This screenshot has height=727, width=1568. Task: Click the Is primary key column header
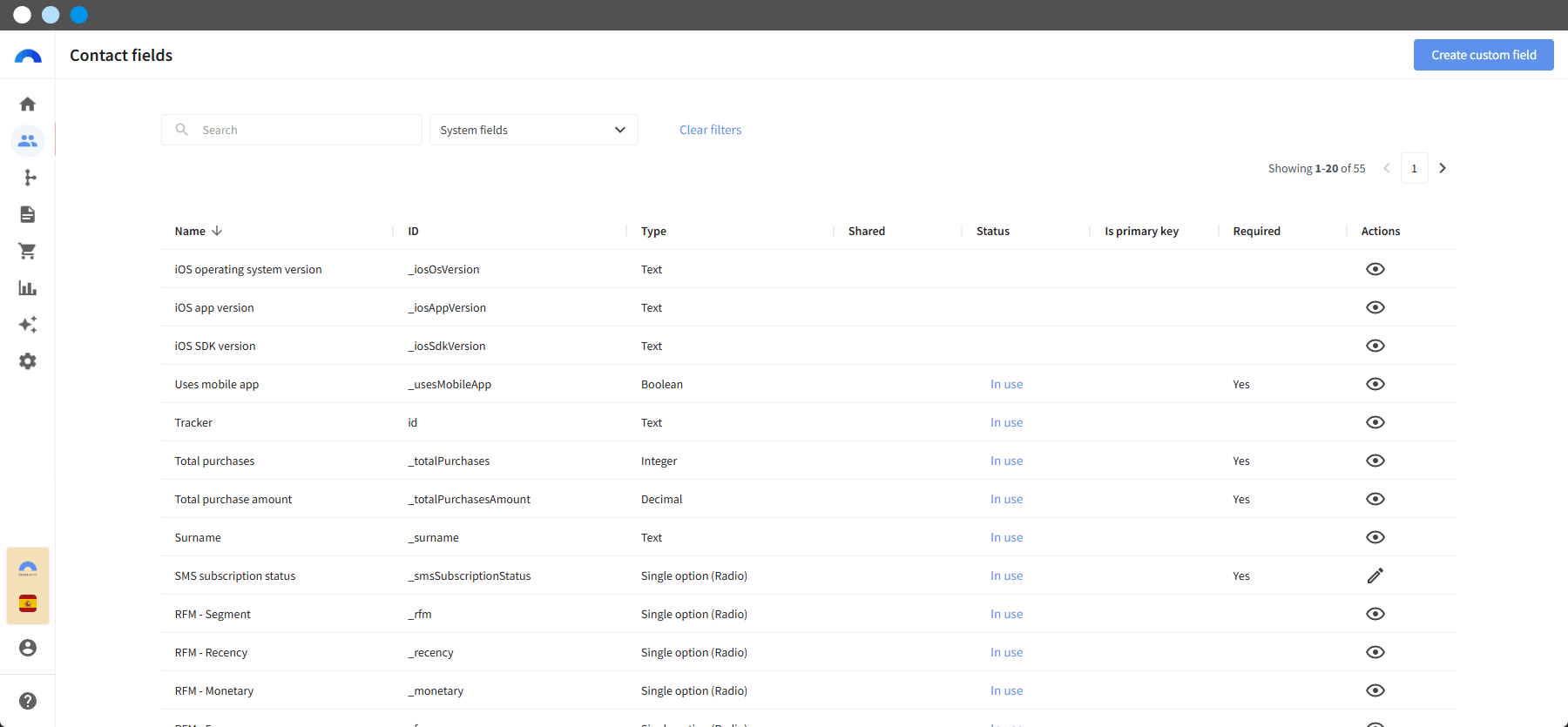(x=1142, y=231)
